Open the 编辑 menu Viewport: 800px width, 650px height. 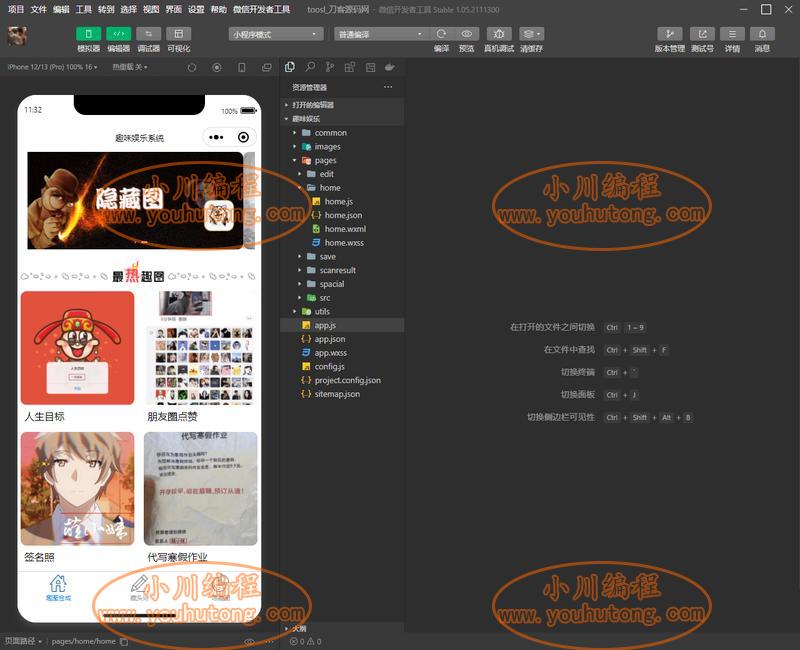(x=61, y=9)
